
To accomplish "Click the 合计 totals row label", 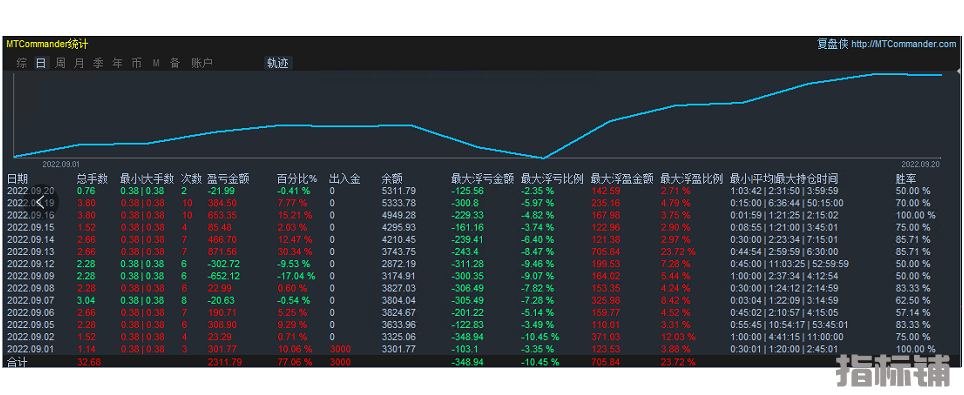I will 17,362.
